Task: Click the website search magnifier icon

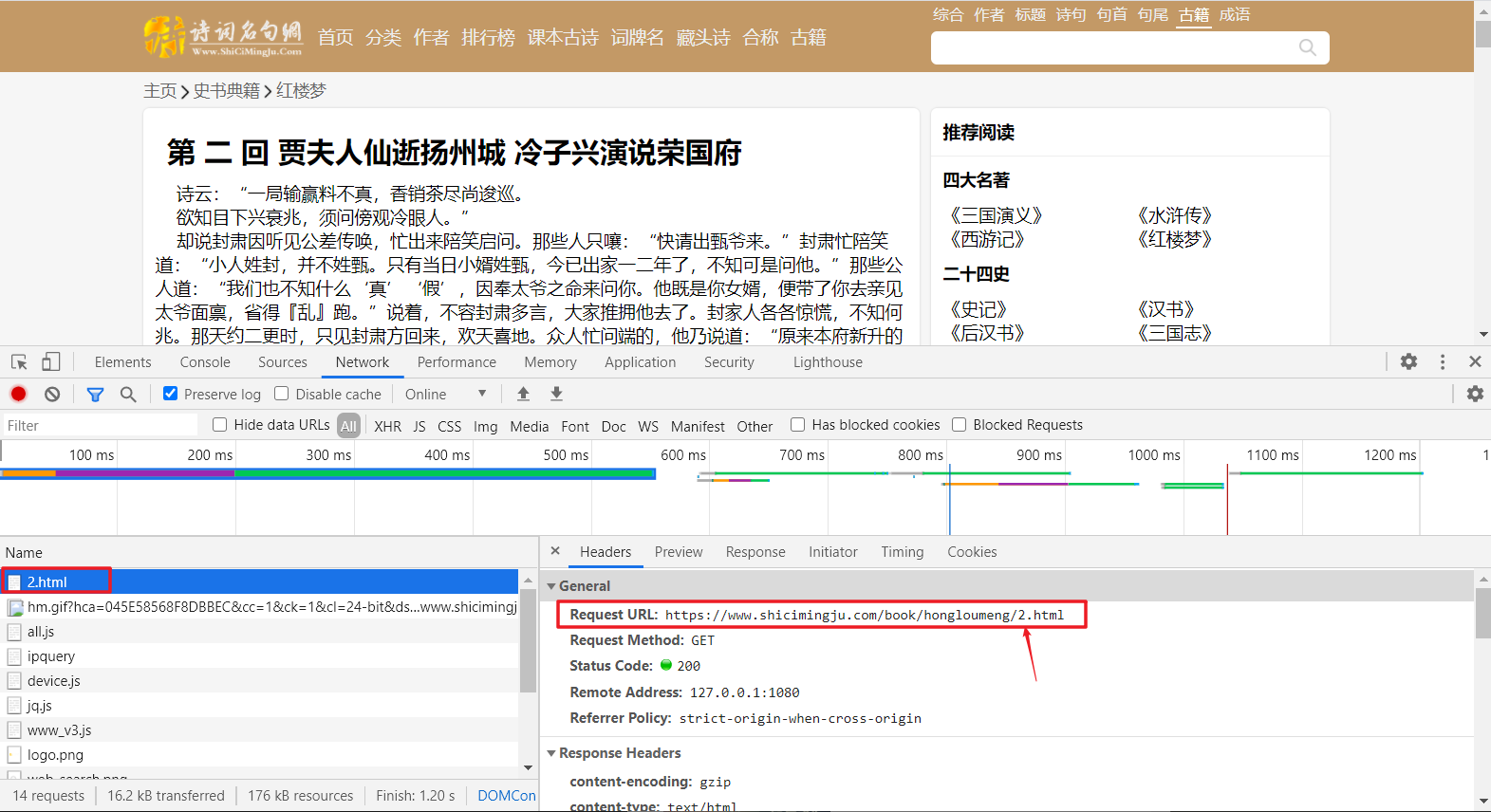Action: 1307,47
